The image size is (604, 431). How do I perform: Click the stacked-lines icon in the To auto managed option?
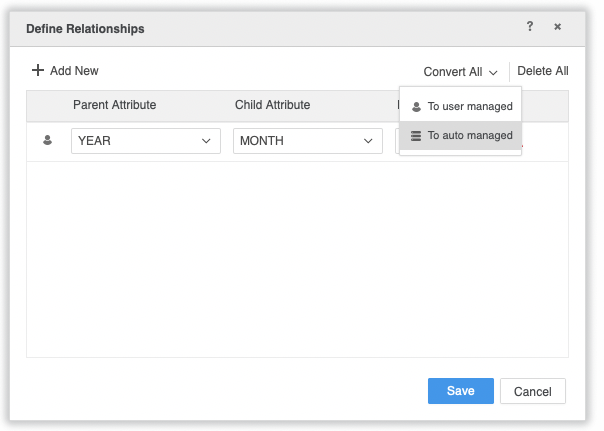(416, 136)
